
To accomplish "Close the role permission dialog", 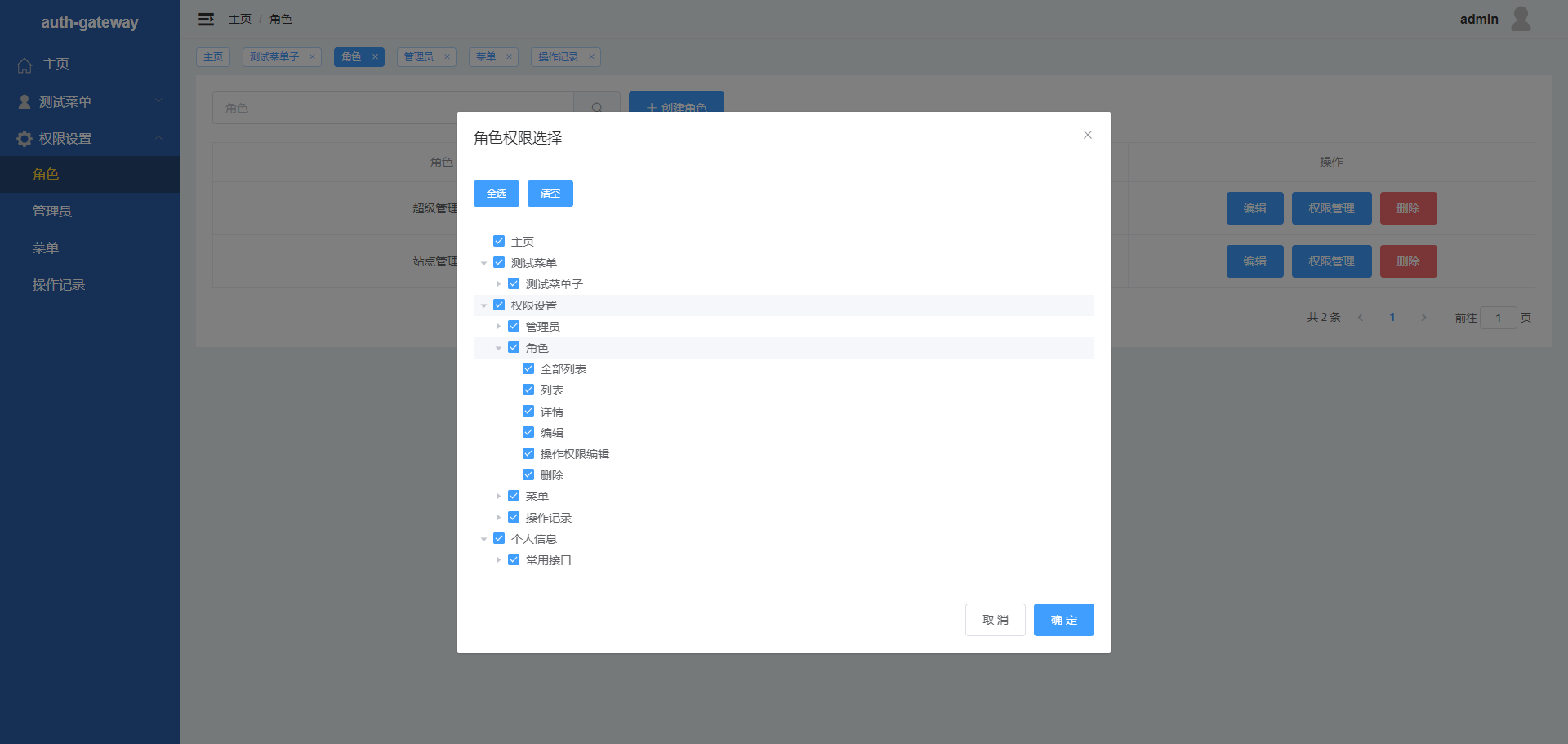I will click(1087, 135).
